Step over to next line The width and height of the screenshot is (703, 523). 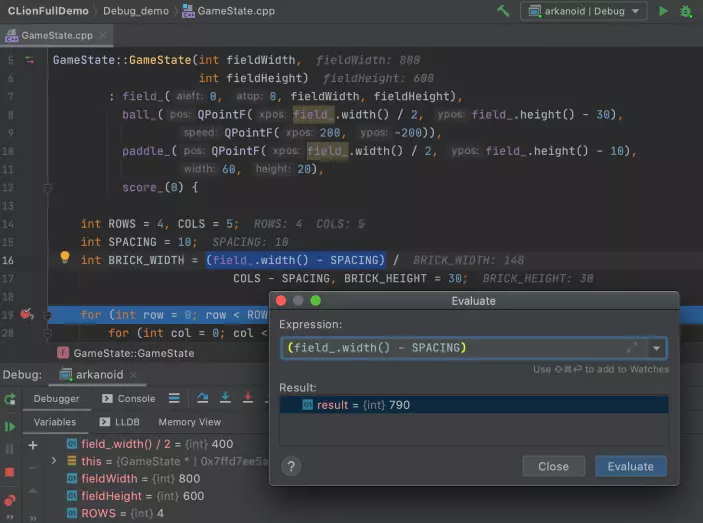pyautogui.click(x=203, y=398)
